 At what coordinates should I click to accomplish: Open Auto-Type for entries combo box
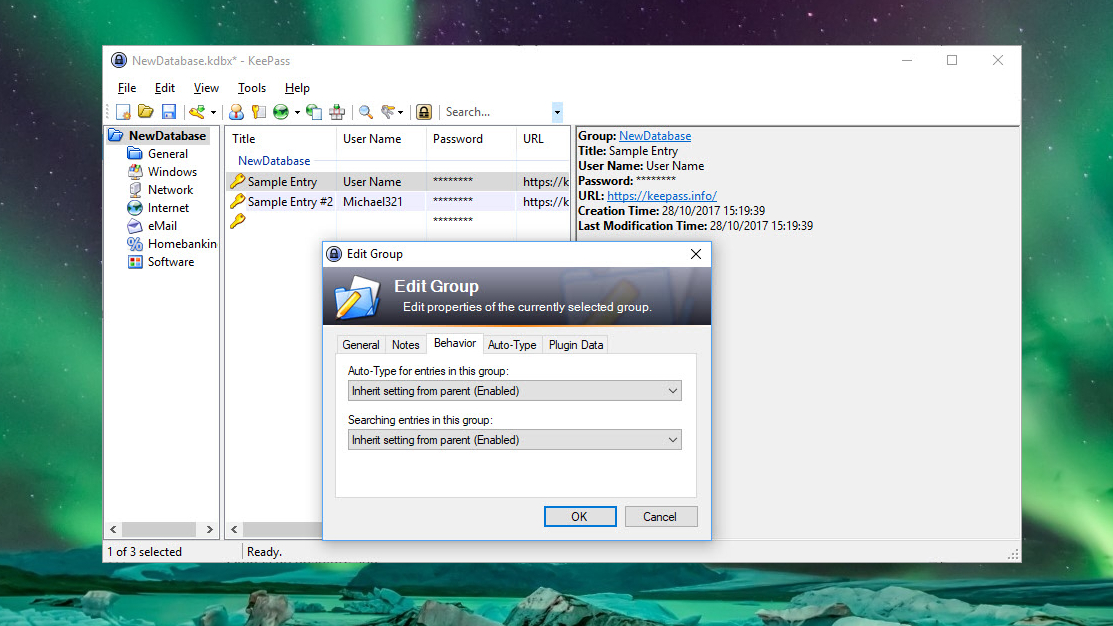pos(515,391)
